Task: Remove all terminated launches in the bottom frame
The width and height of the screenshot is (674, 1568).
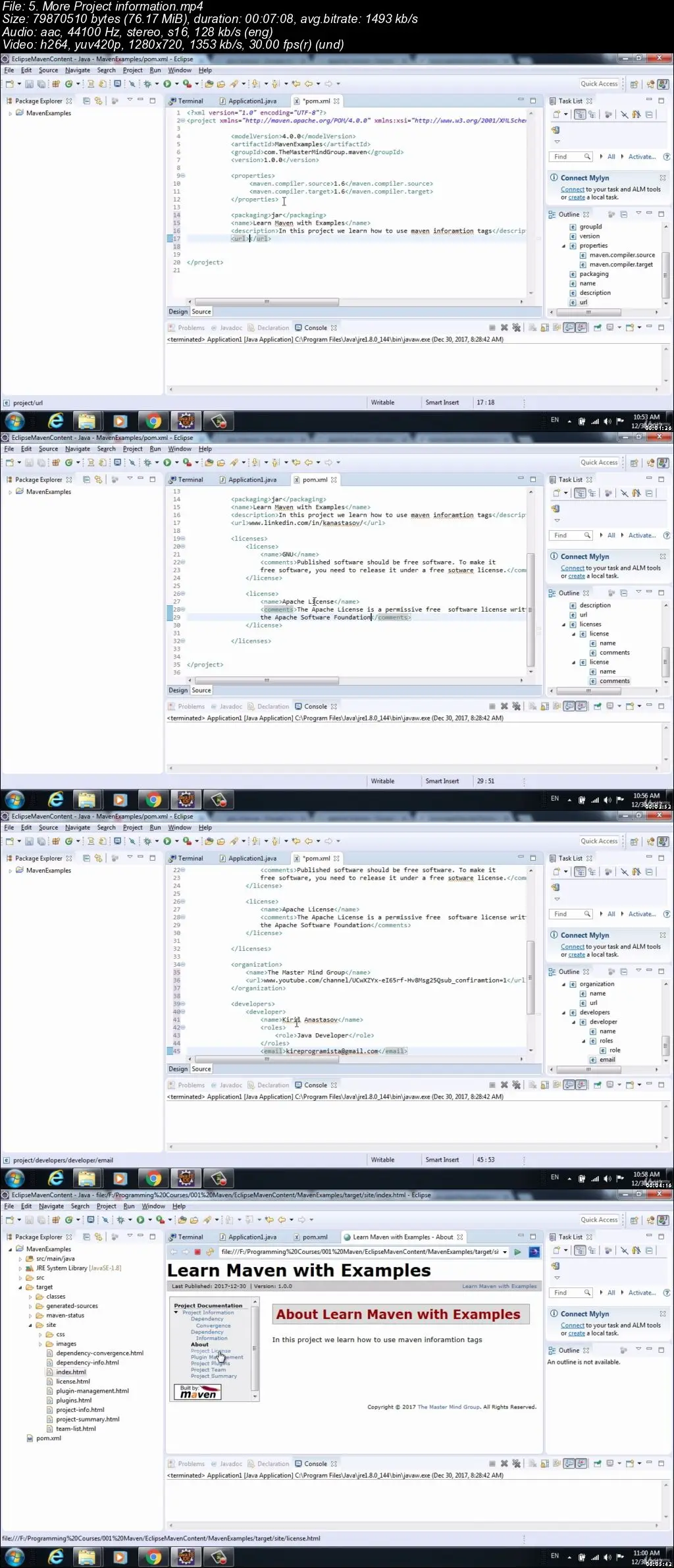Action: coord(516,1463)
